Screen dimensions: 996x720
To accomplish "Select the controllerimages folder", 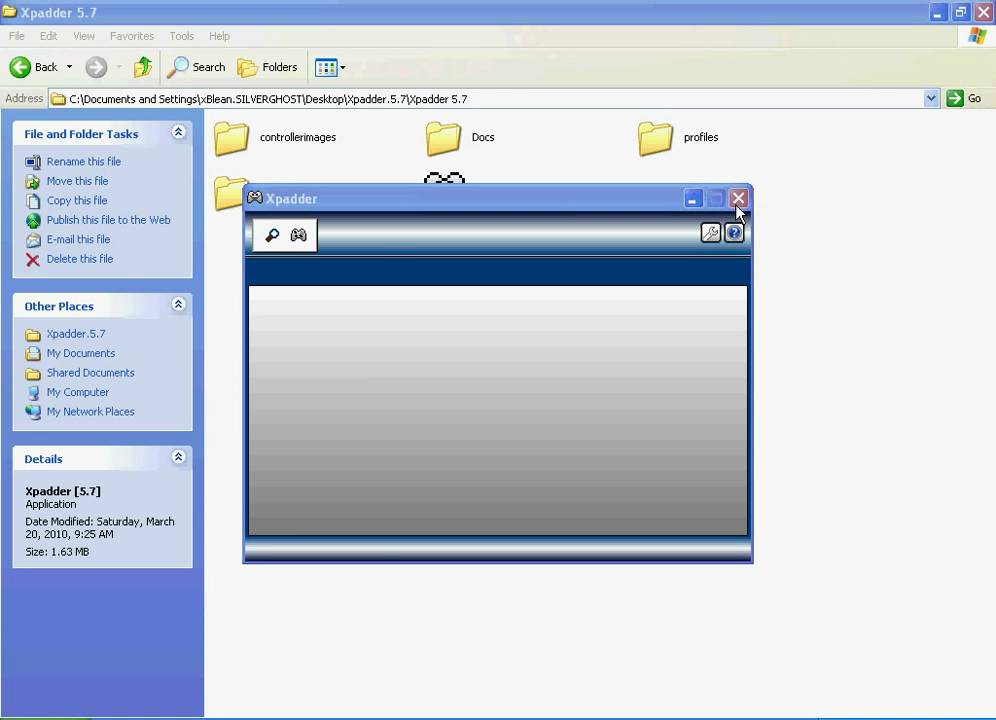I will tap(275, 138).
